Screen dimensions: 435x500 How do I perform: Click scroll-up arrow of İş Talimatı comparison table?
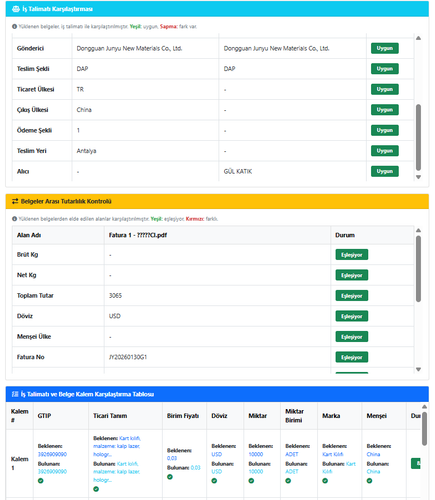tap(418, 38)
